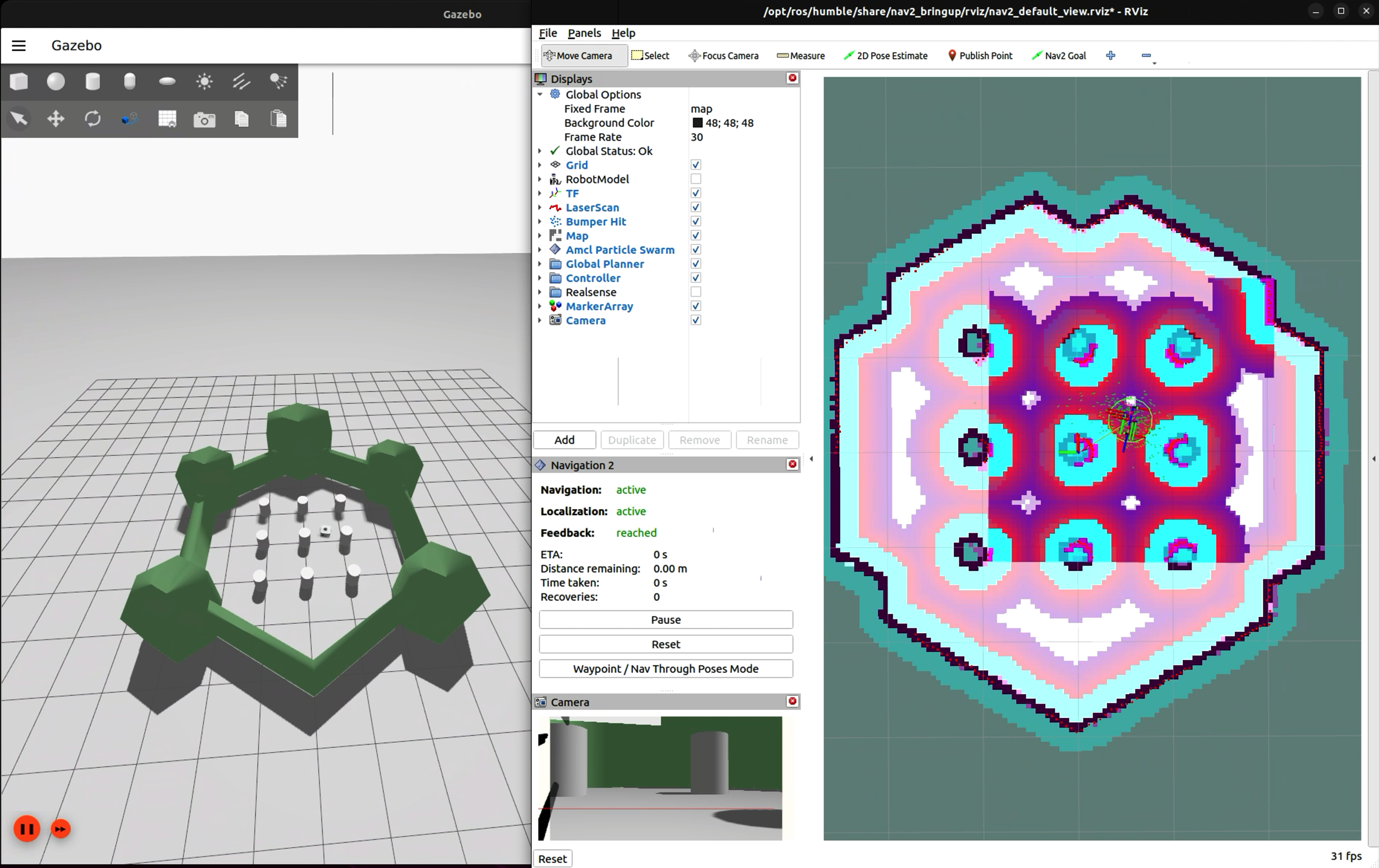Insert a sphere shape in Gazebo
Screen dimensions: 1379x868
pos(56,81)
